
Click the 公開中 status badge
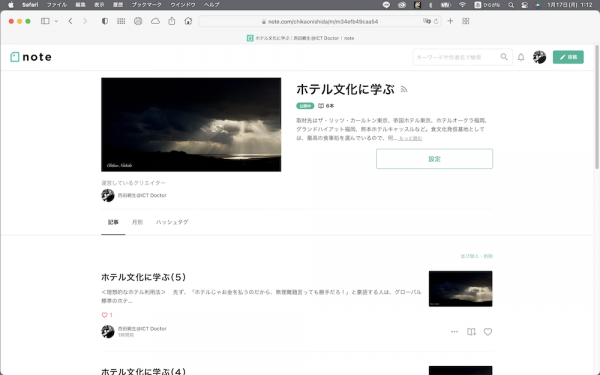tap(305, 106)
